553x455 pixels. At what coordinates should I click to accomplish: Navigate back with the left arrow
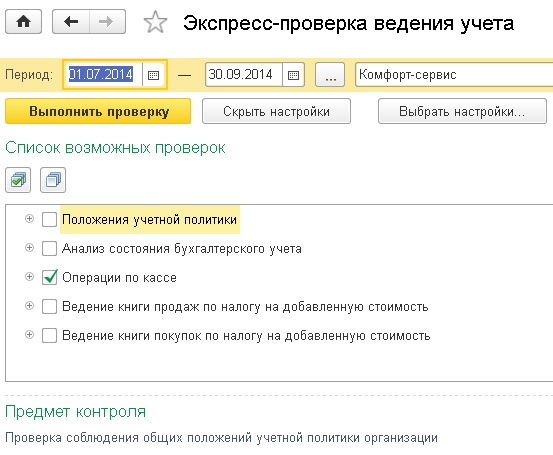[71, 22]
